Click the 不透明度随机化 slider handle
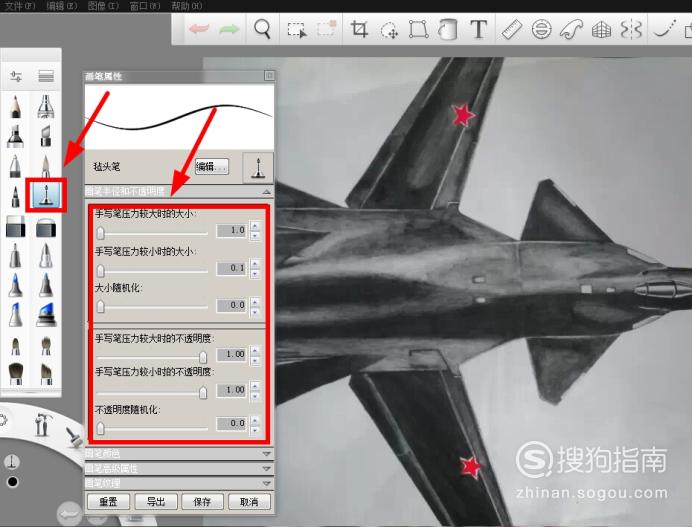Image resolution: width=692 pixels, height=527 pixels. click(x=101, y=428)
